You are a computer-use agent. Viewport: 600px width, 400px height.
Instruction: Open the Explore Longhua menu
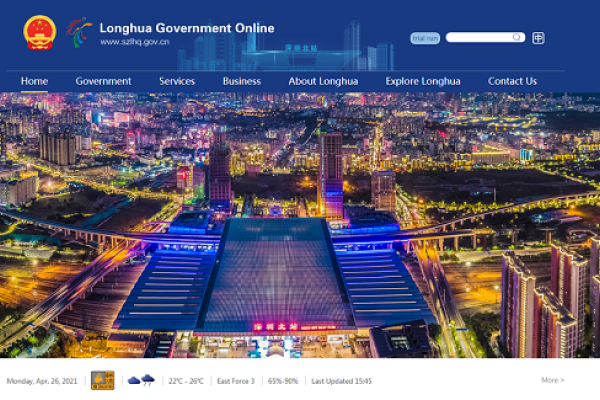point(423,81)
